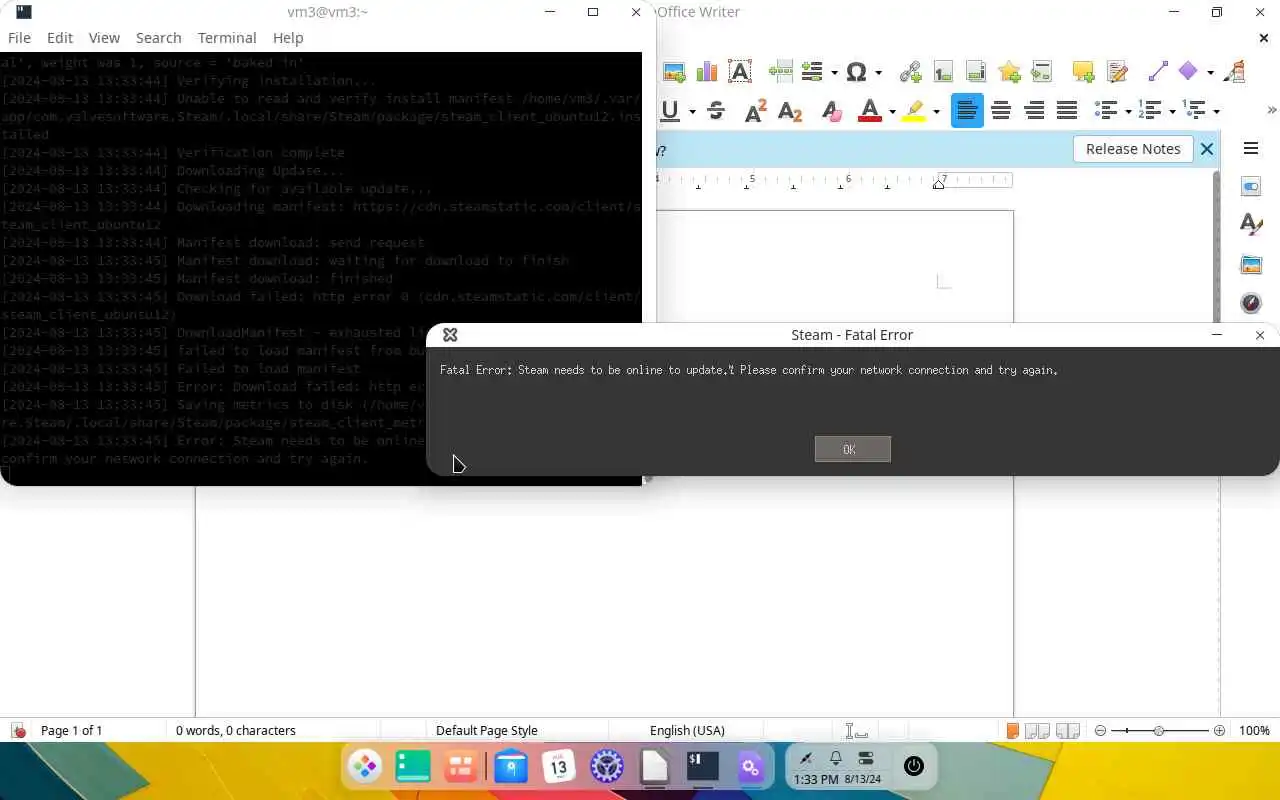
Task: Open the sidebar Properties deck
Action: pyautogui.click(x=1251, y=187)
